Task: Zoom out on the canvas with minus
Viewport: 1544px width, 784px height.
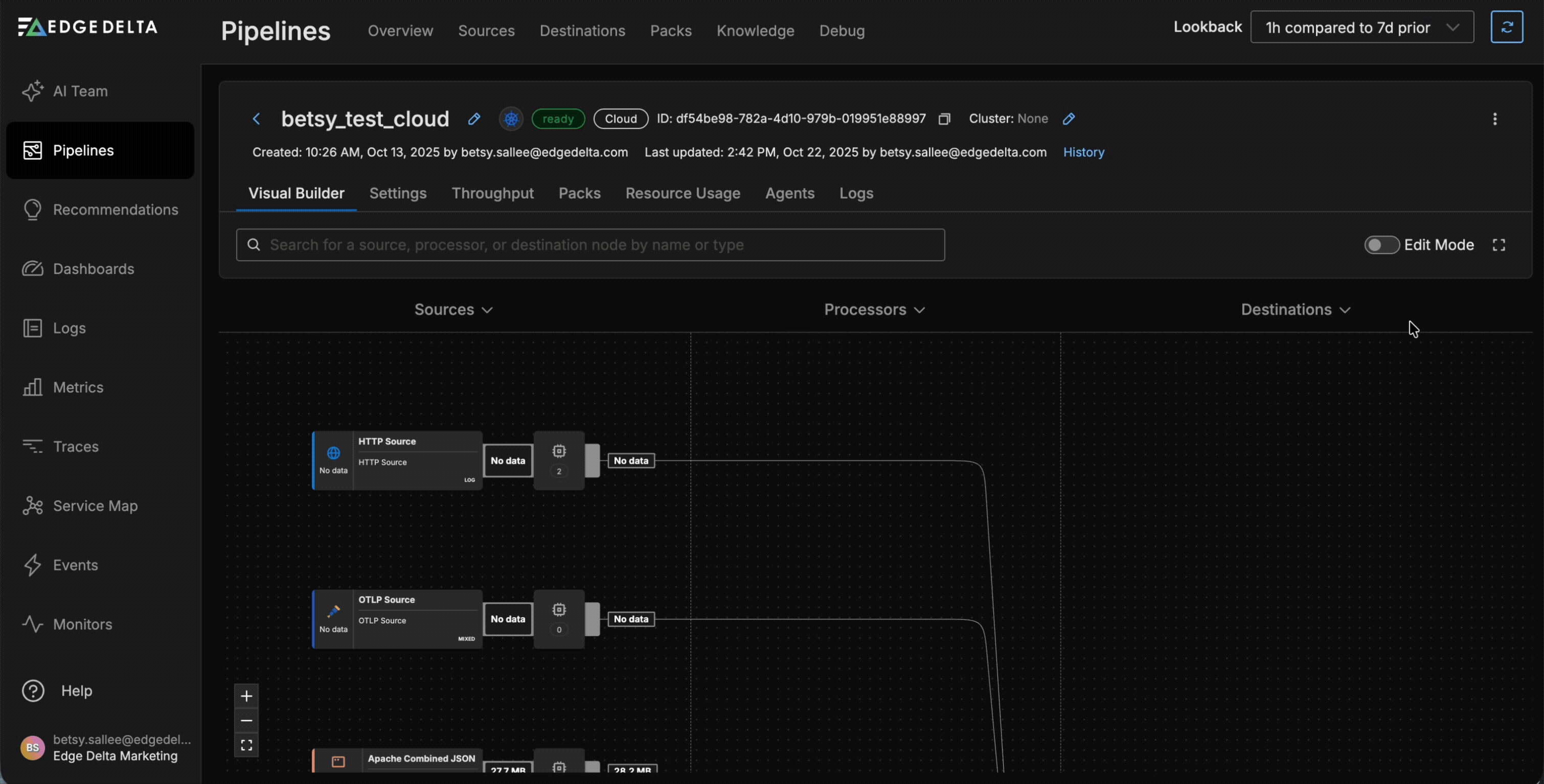Action: pyautogui.click(x=246, y=721)
